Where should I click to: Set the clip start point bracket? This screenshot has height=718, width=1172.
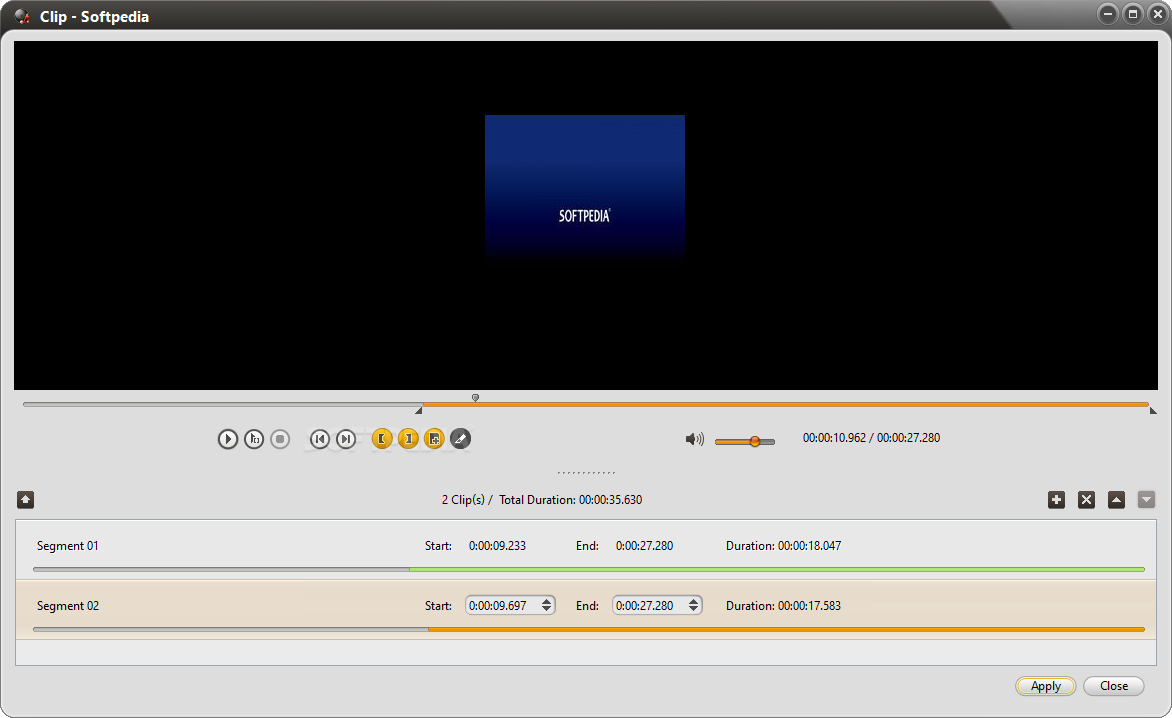point(382,439)
